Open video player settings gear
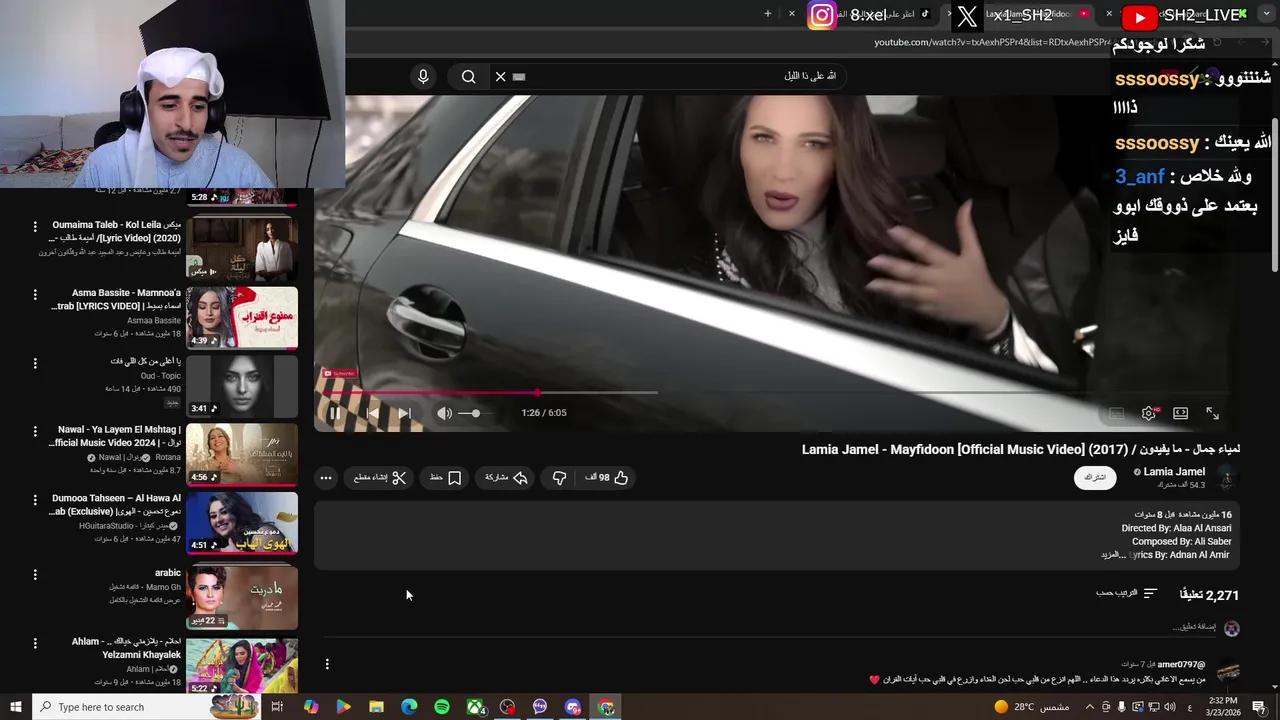 [1149, 413]
